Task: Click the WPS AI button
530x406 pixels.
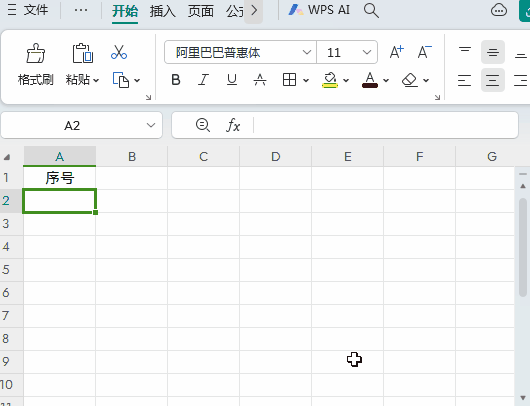Action: tap(319, 10)
